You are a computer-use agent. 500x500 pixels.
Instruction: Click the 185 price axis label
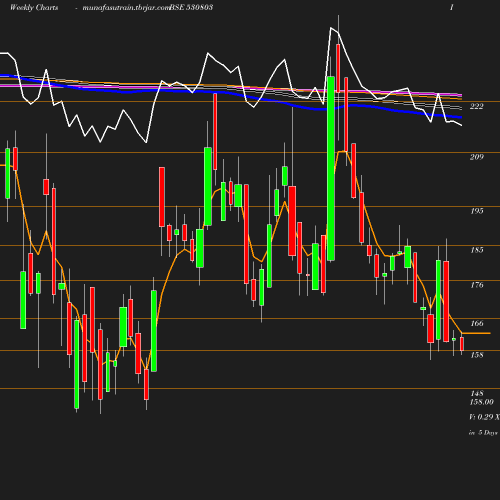click(x=477, y=250)
